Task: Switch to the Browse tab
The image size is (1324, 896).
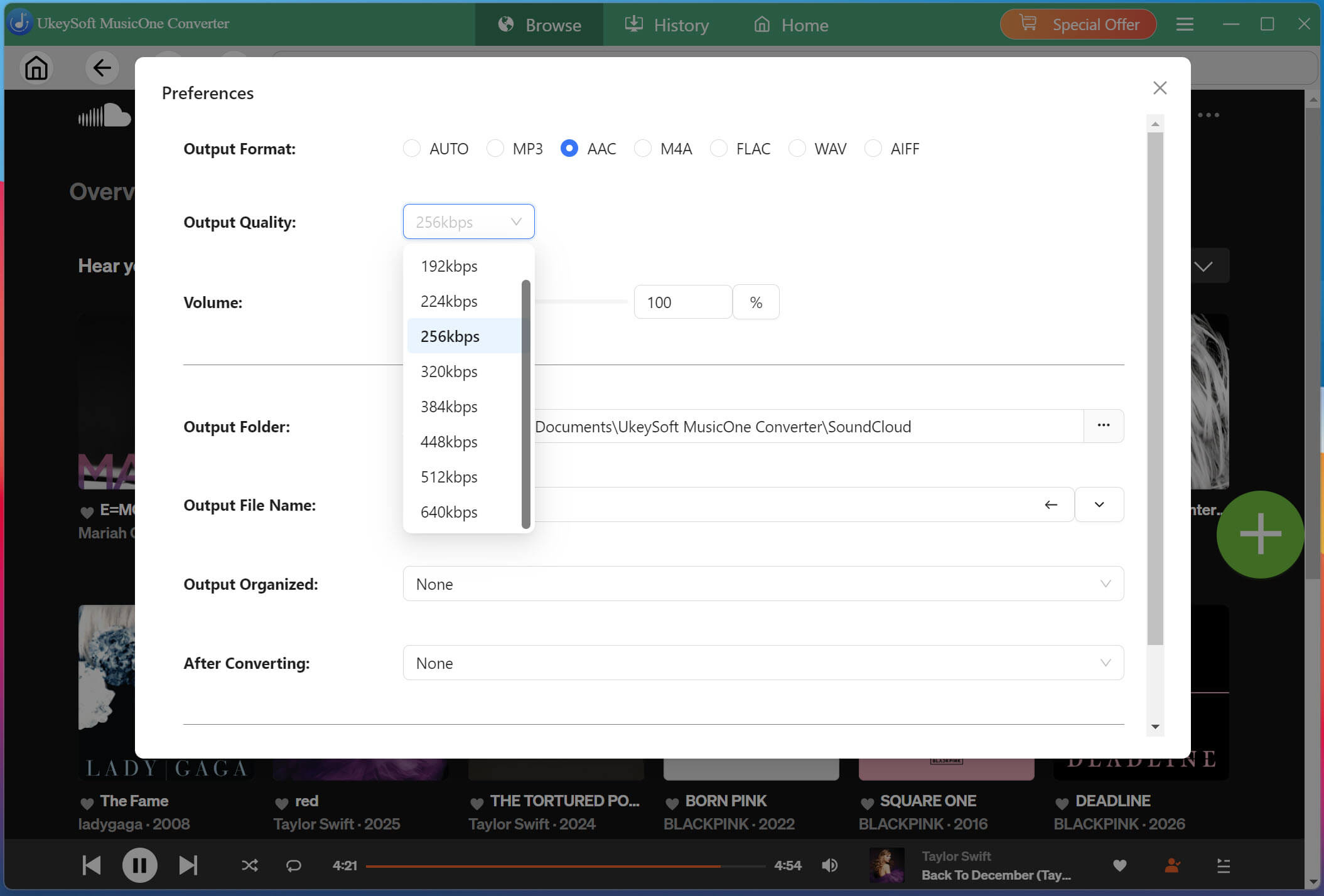Action: 539,25
